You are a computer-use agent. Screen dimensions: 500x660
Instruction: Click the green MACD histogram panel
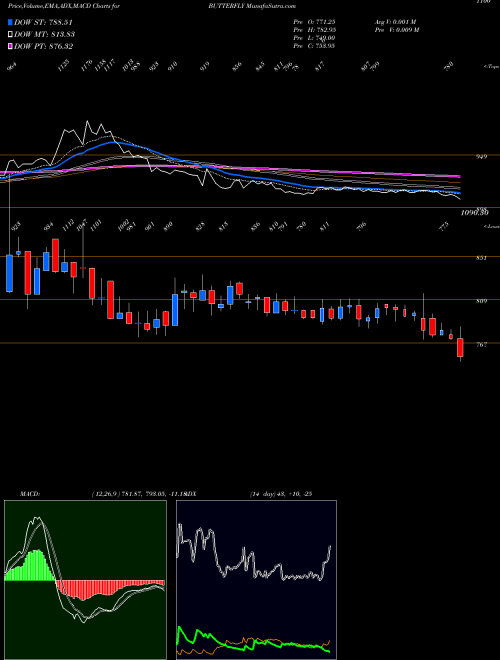[85, 580]
